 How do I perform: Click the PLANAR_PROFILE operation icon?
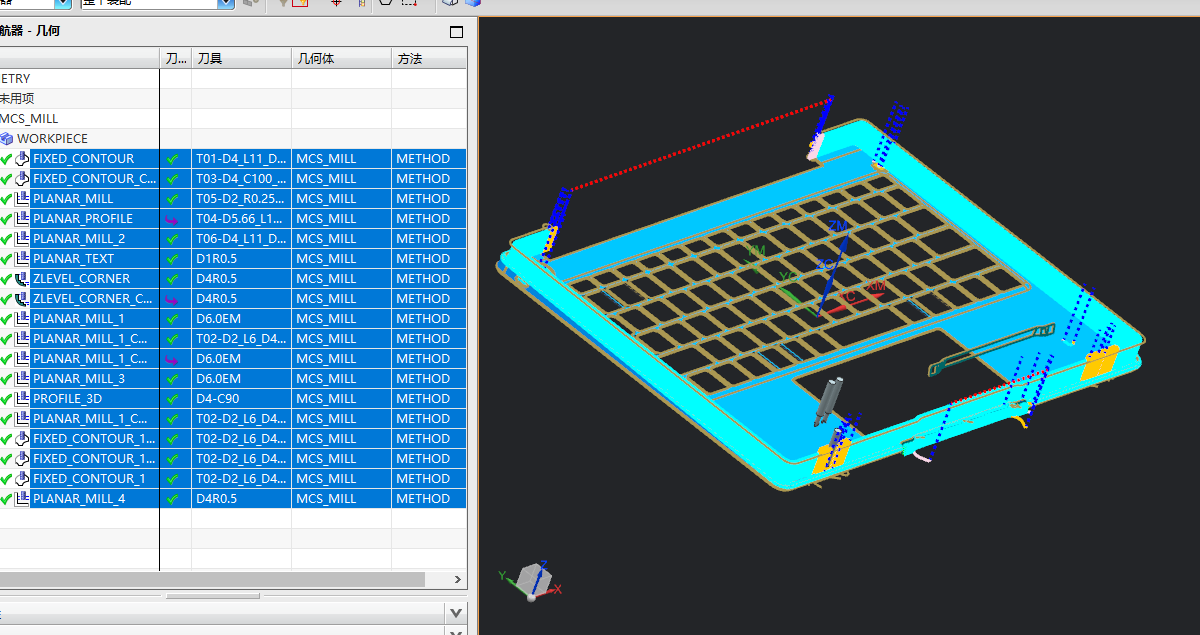pyautogui.click(x=21, y=219)
